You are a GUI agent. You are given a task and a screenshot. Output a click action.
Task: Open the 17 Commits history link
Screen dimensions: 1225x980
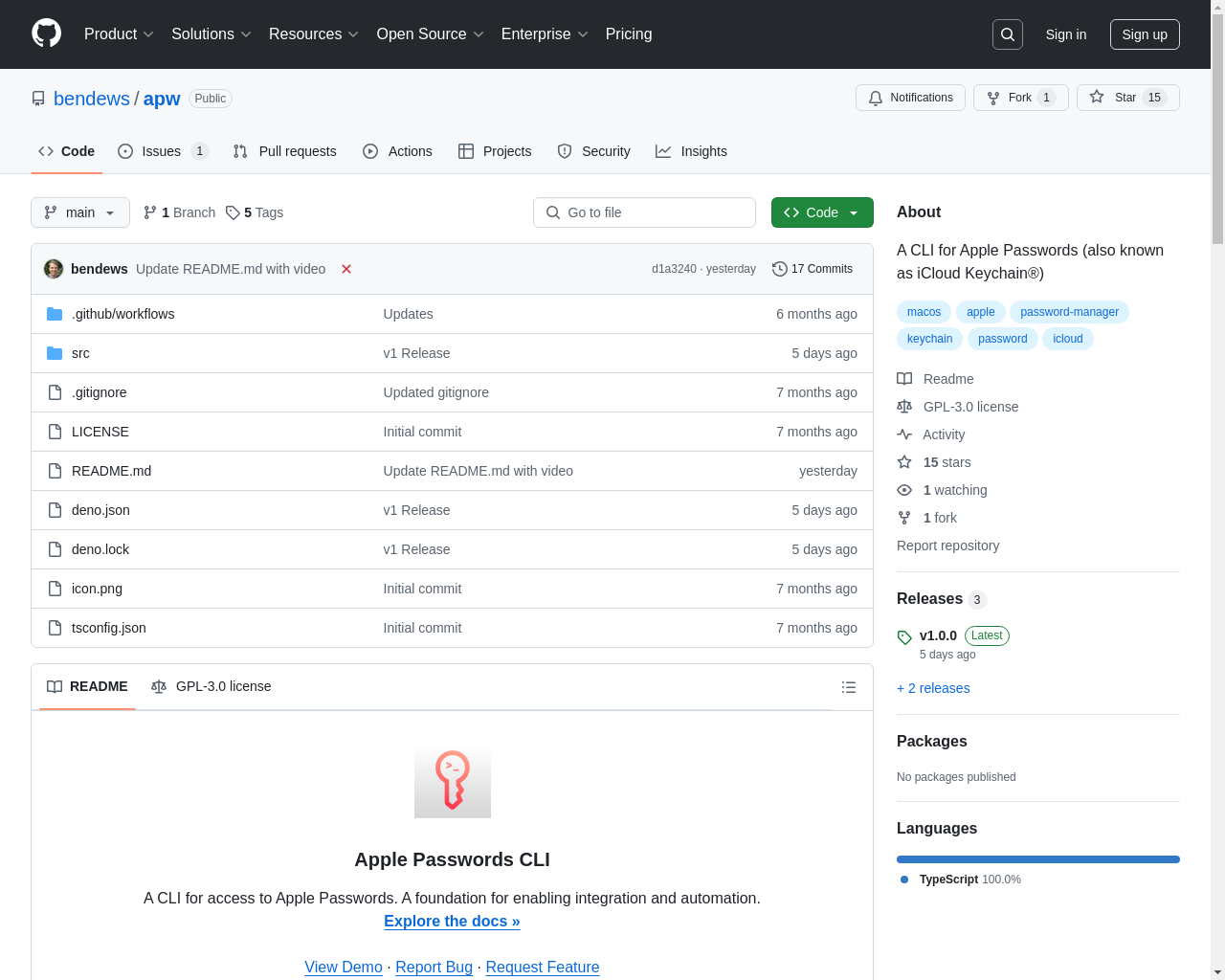813,269
